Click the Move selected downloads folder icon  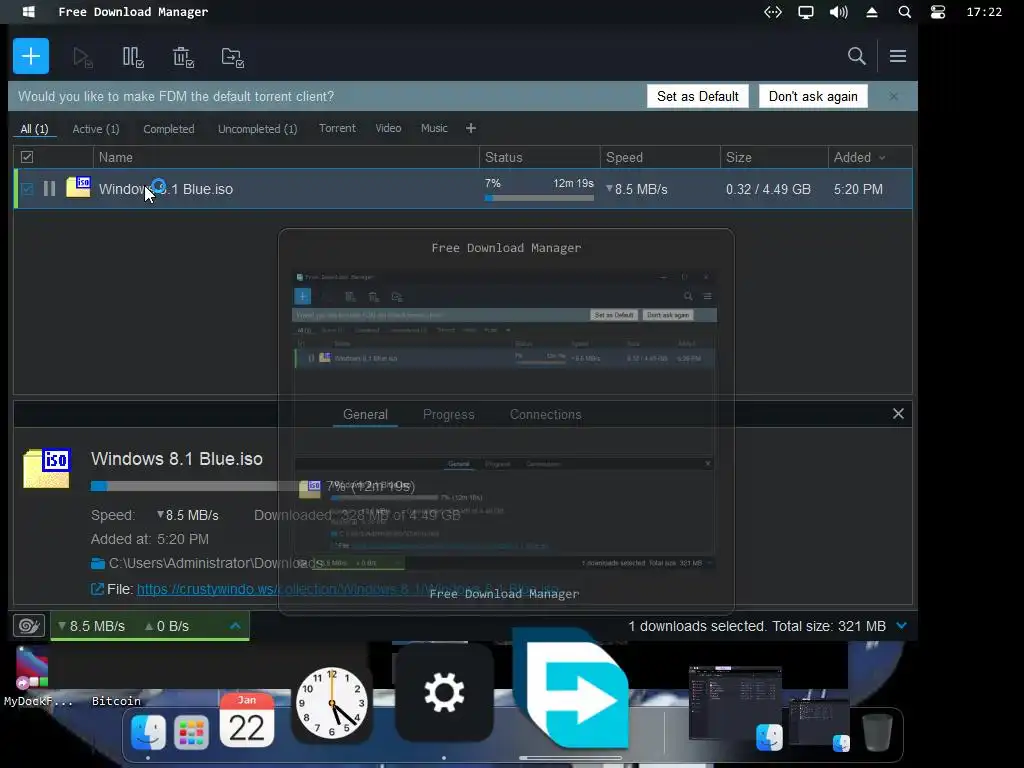coord(232,57)
